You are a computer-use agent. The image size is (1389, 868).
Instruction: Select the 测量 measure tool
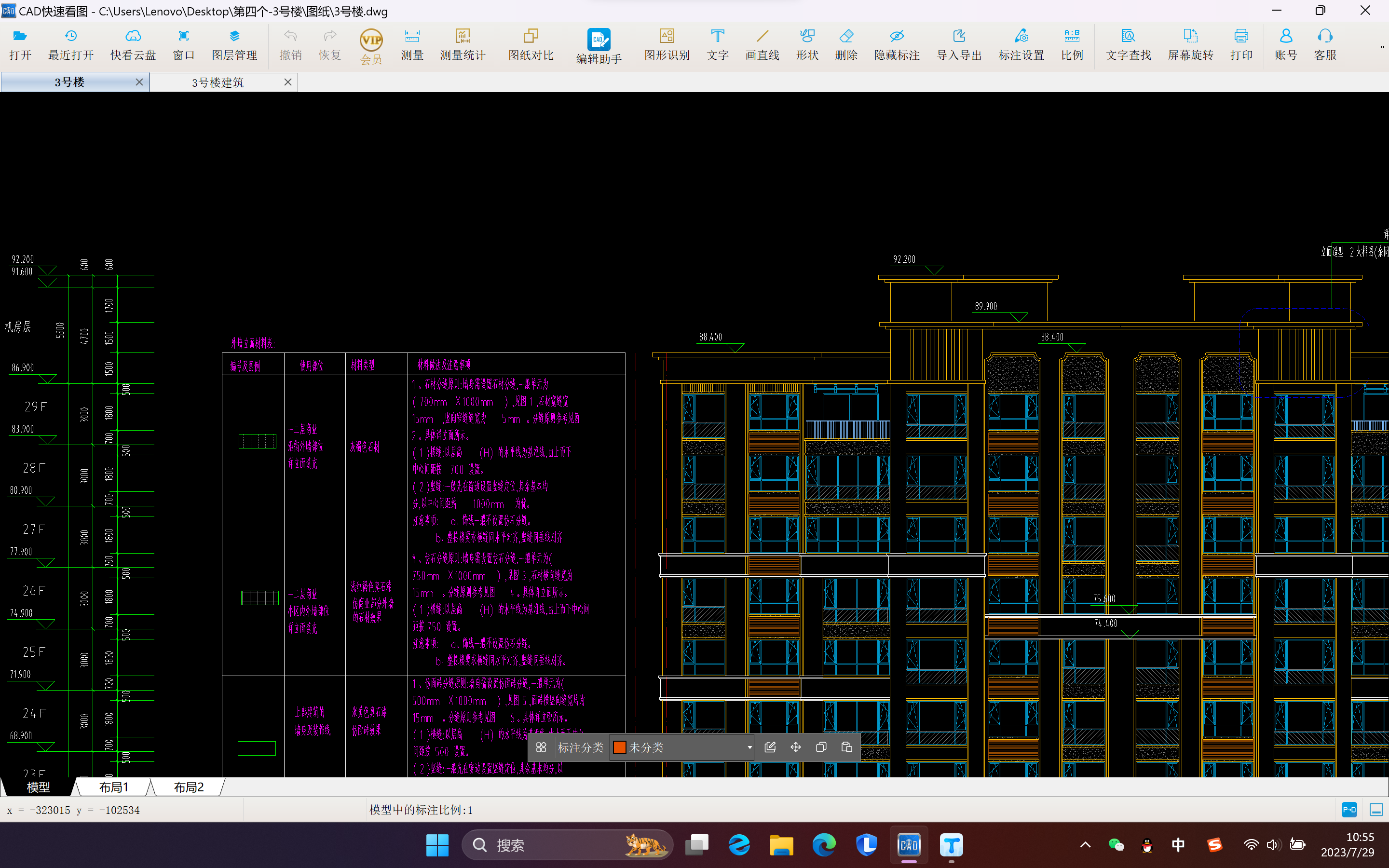coord(412,45)
